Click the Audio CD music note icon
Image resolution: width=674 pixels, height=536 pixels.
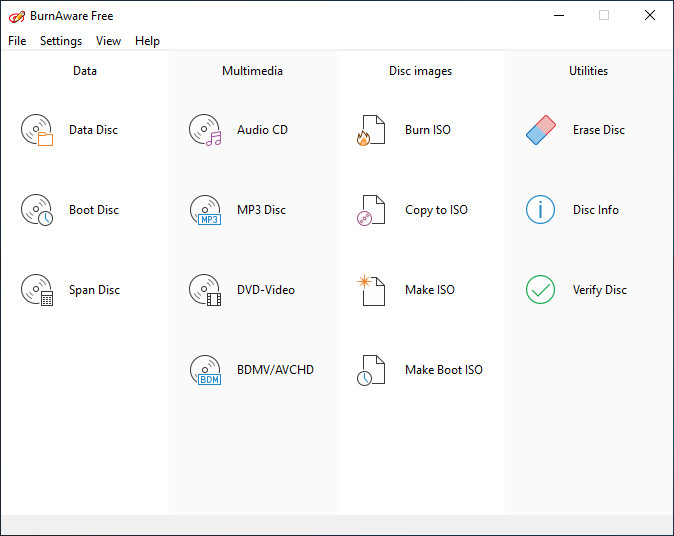click(x=205, y=130)
